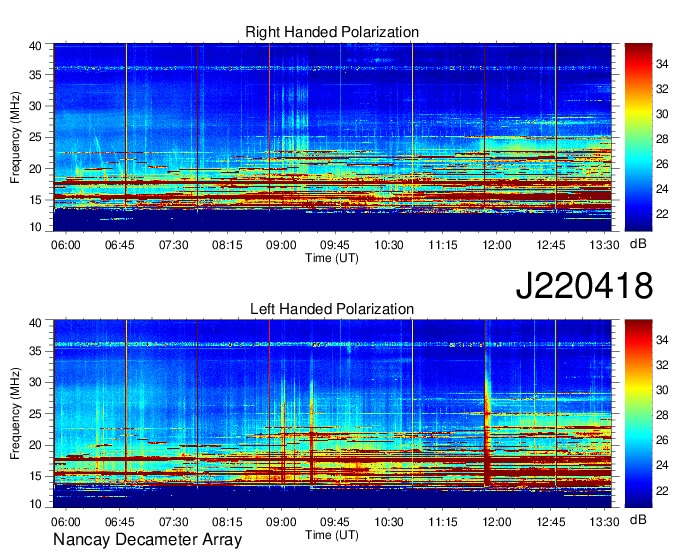Click 25 MHz frequency tick of Right Handed plot

[x=35, y=137]
